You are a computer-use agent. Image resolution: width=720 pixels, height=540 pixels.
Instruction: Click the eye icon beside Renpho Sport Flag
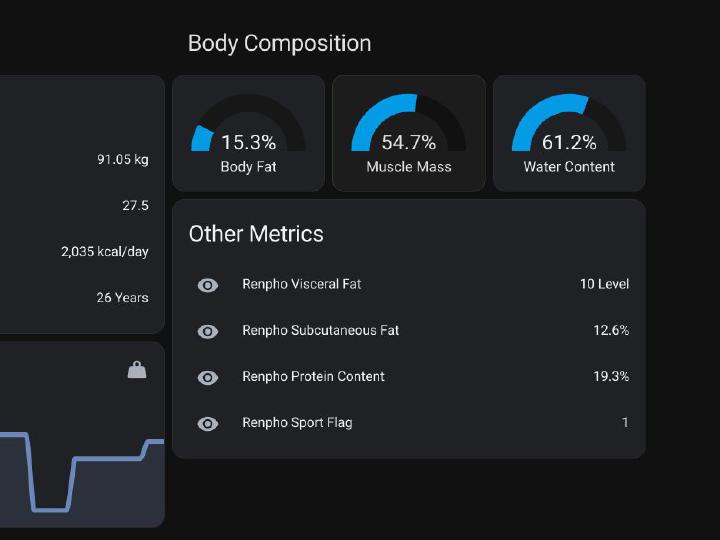(208, 423)
